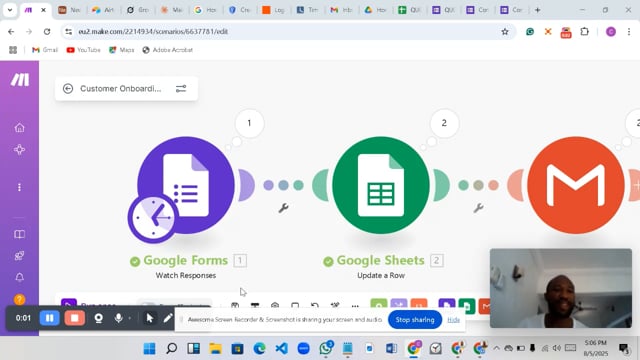Click the Google Sheets module label
This screenshot has height=360, width=640.
tap(380, 260)
